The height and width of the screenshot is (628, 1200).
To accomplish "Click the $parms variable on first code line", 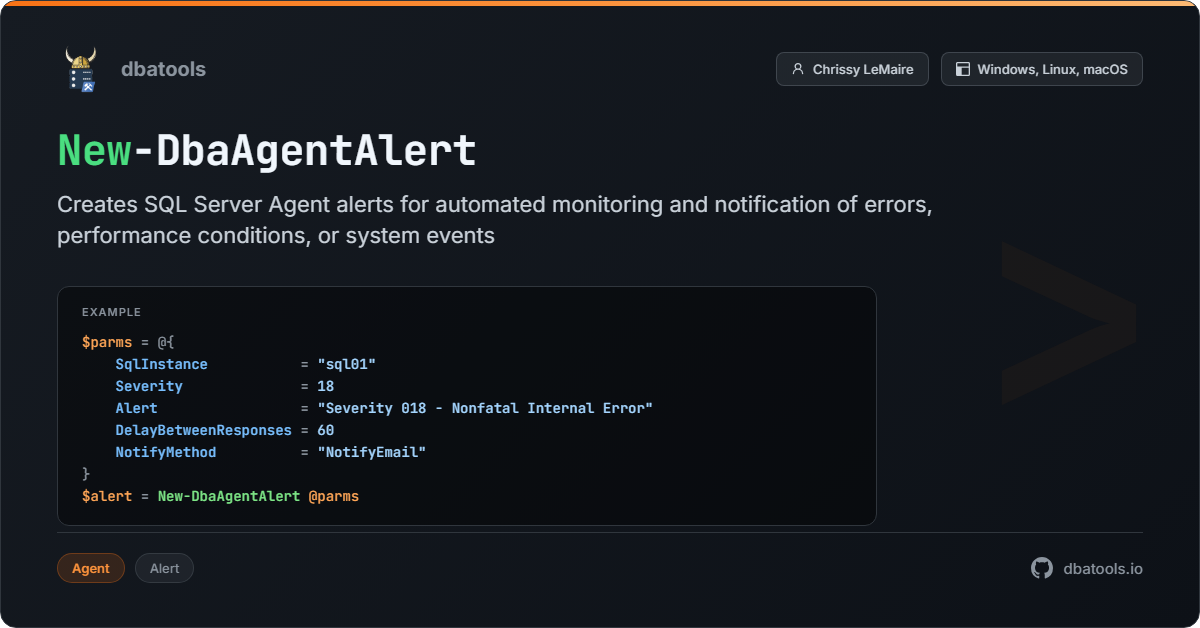I will click(107, 342).
